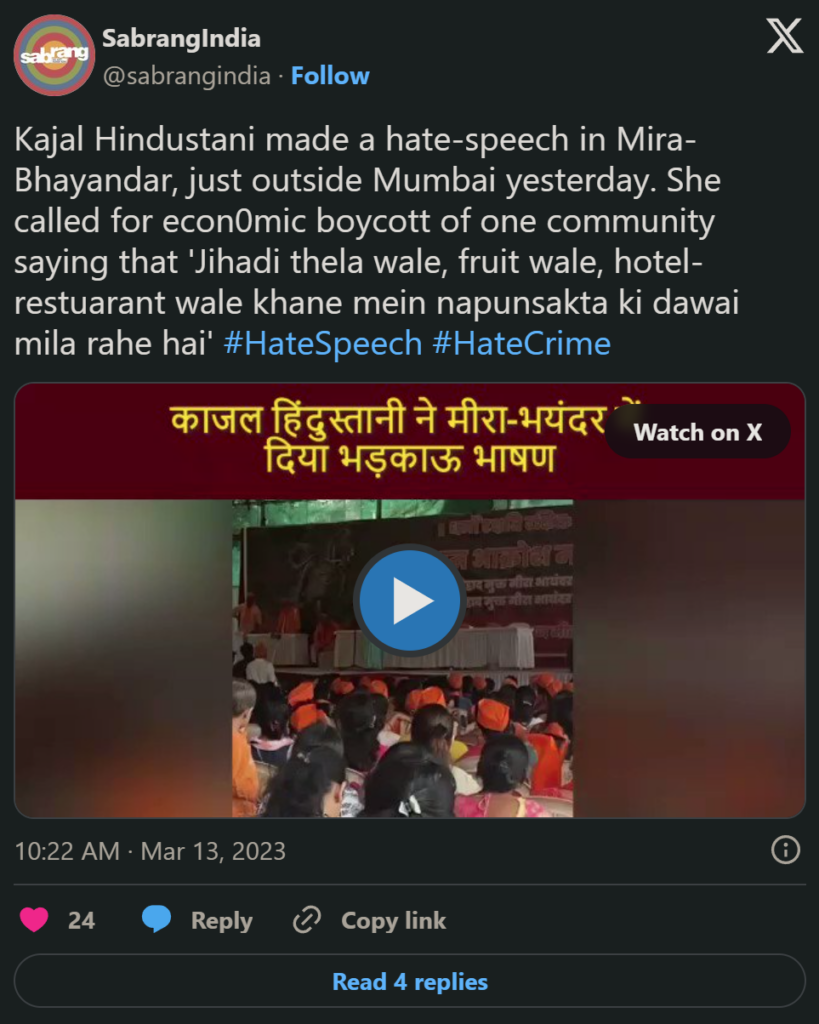Click the blue reply speech bubble icon
The image size is (819, 1024).
[157, 919]
